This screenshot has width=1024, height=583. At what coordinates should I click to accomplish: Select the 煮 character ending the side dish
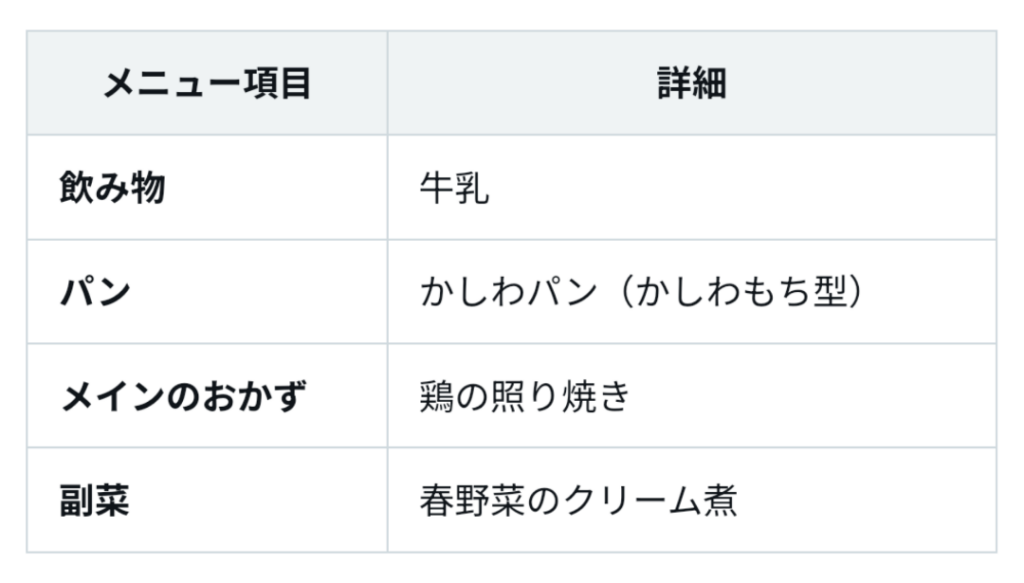point(720,500)
